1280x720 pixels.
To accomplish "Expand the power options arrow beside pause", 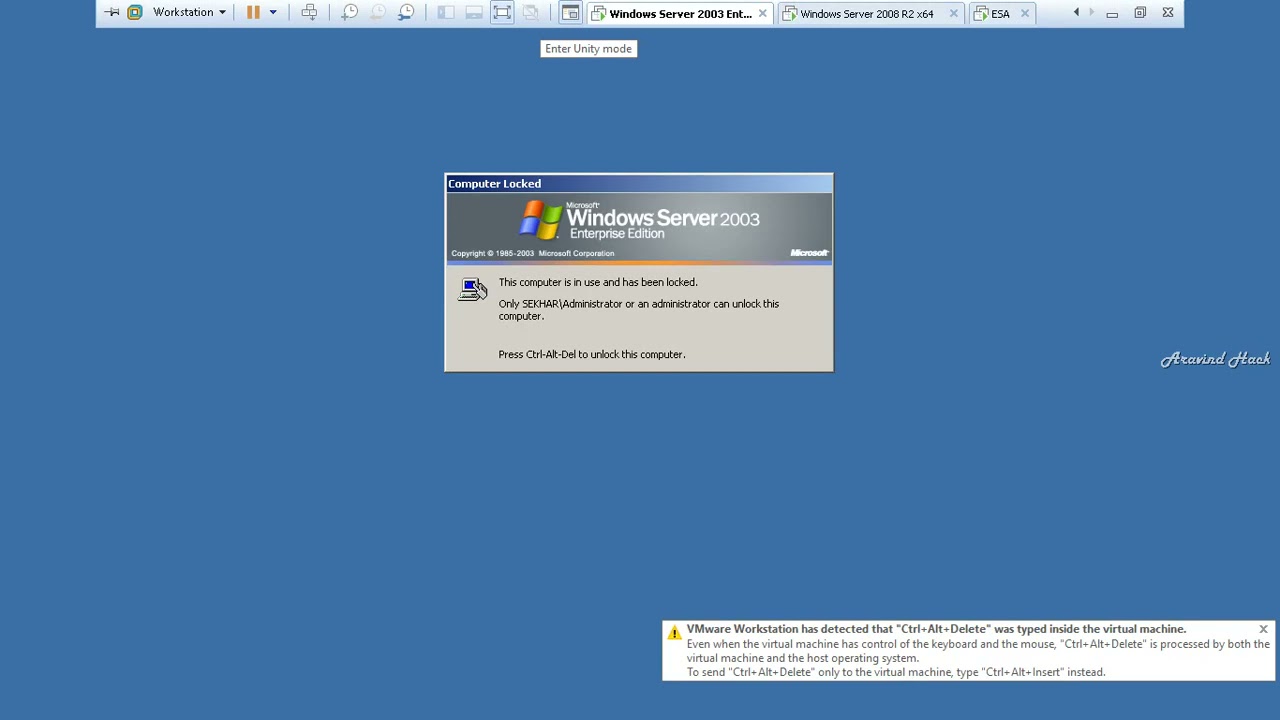I will pyautogui.click(x=272, y=13).
